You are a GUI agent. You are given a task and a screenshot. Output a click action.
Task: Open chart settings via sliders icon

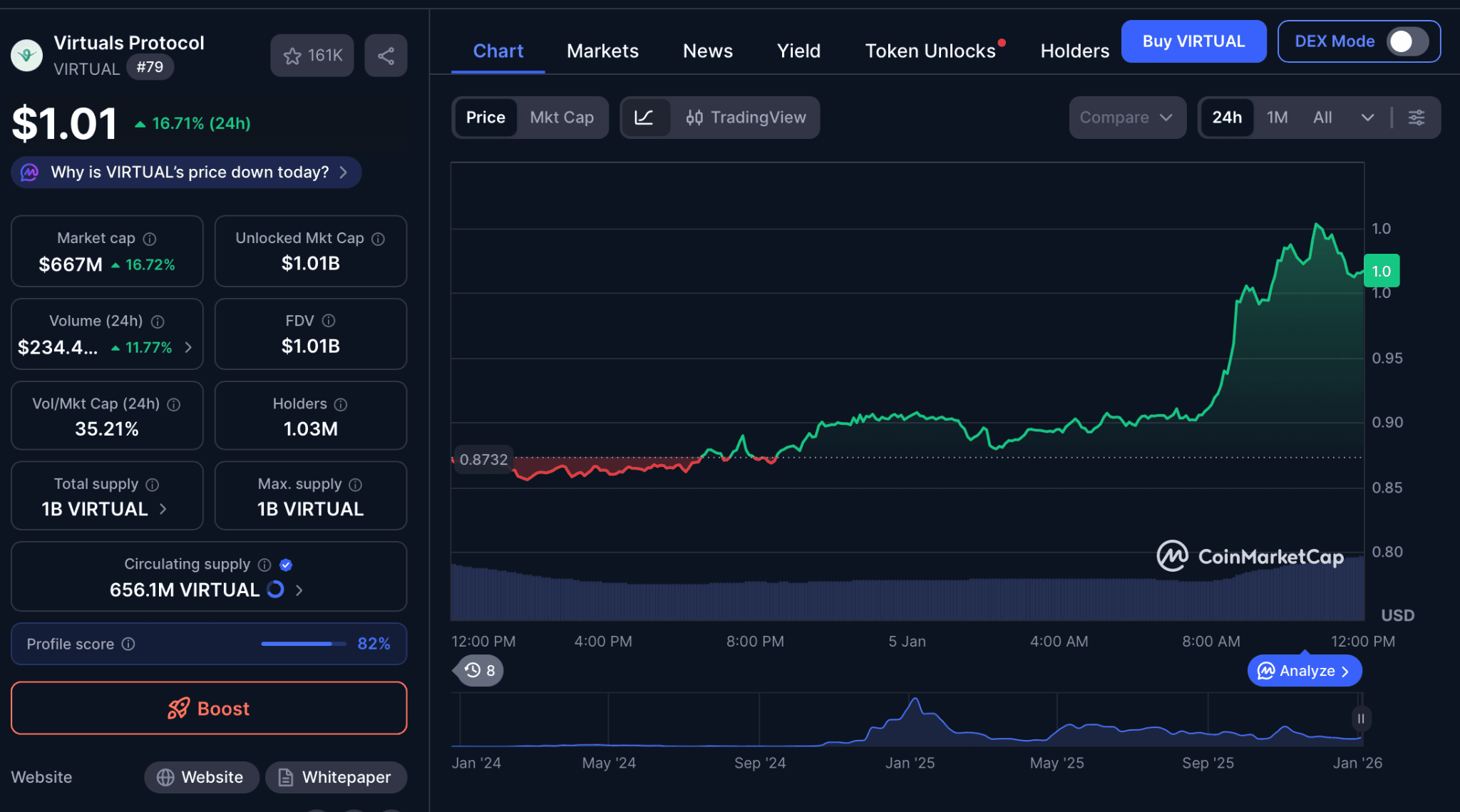[x=1417, y=118]
